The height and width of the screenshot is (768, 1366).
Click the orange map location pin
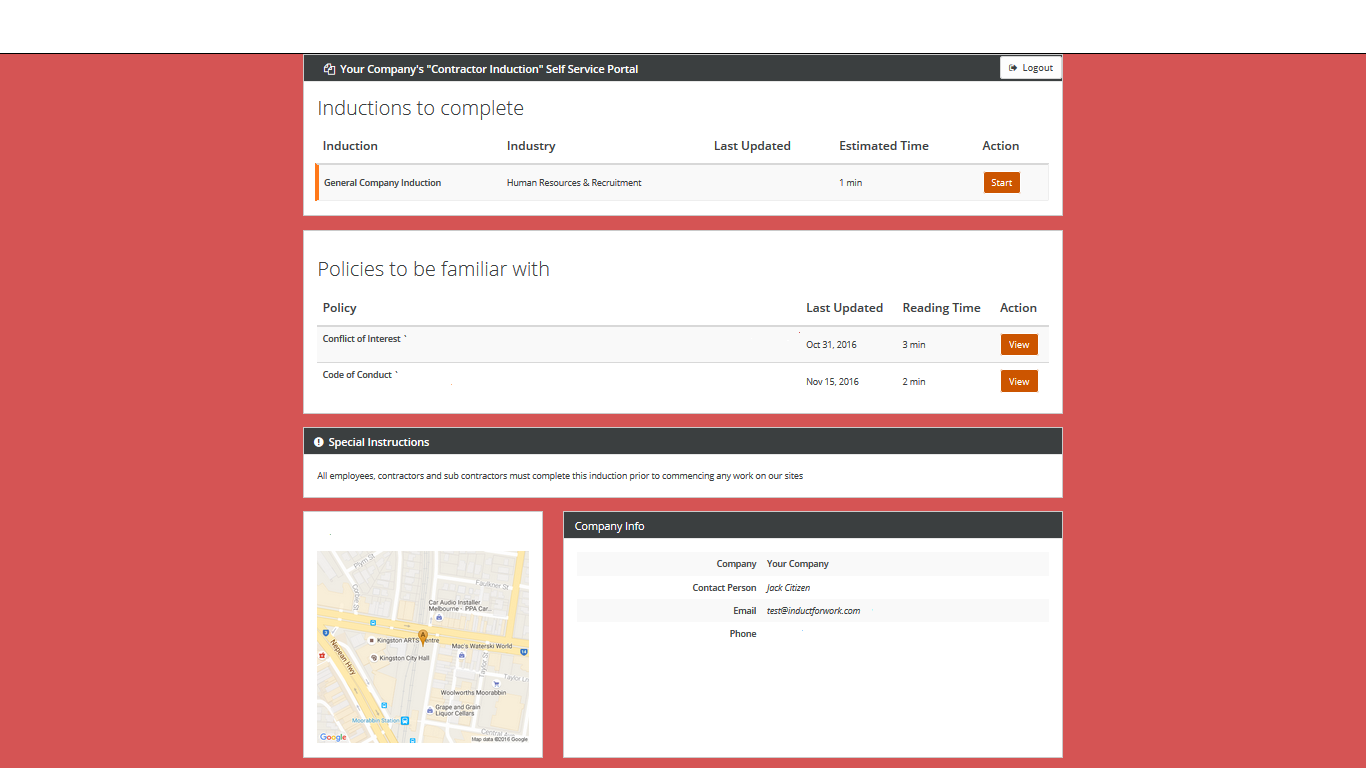pyautogui.click(x=423, y=637)
